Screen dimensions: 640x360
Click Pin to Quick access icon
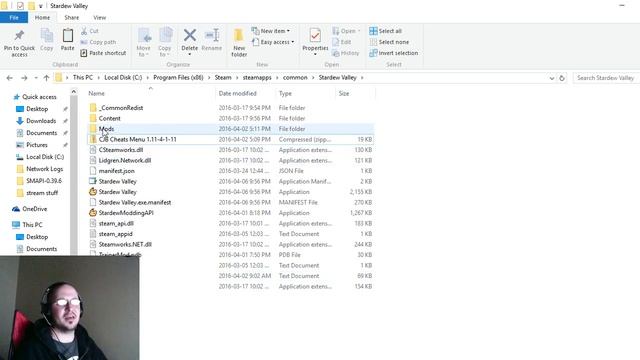19,36
